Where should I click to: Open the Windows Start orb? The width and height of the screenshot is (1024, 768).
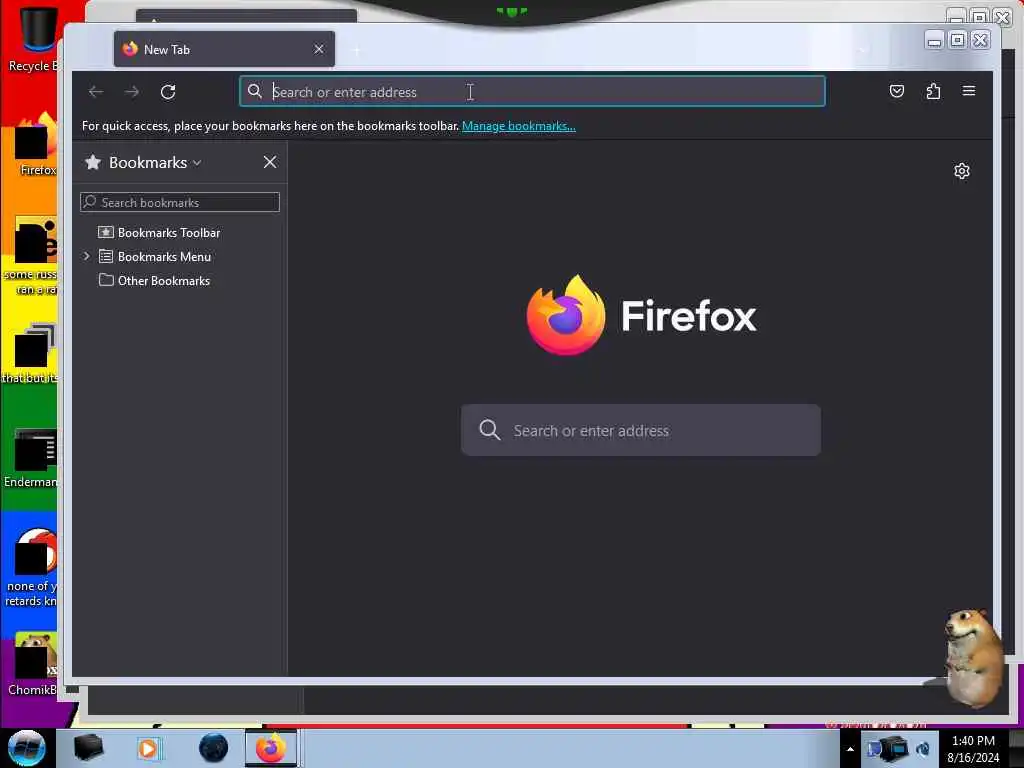point(27,748)
